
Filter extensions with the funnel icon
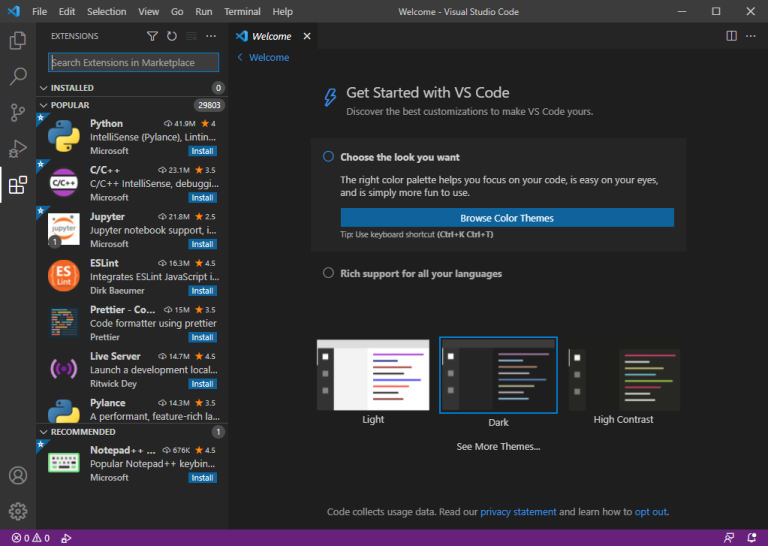[152, 36]
